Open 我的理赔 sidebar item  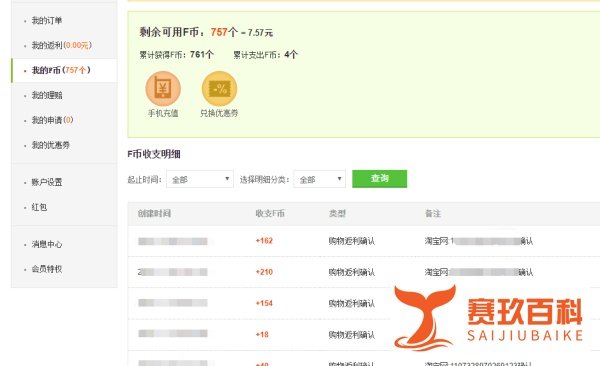pyautogui.click(x=47, y=95)
